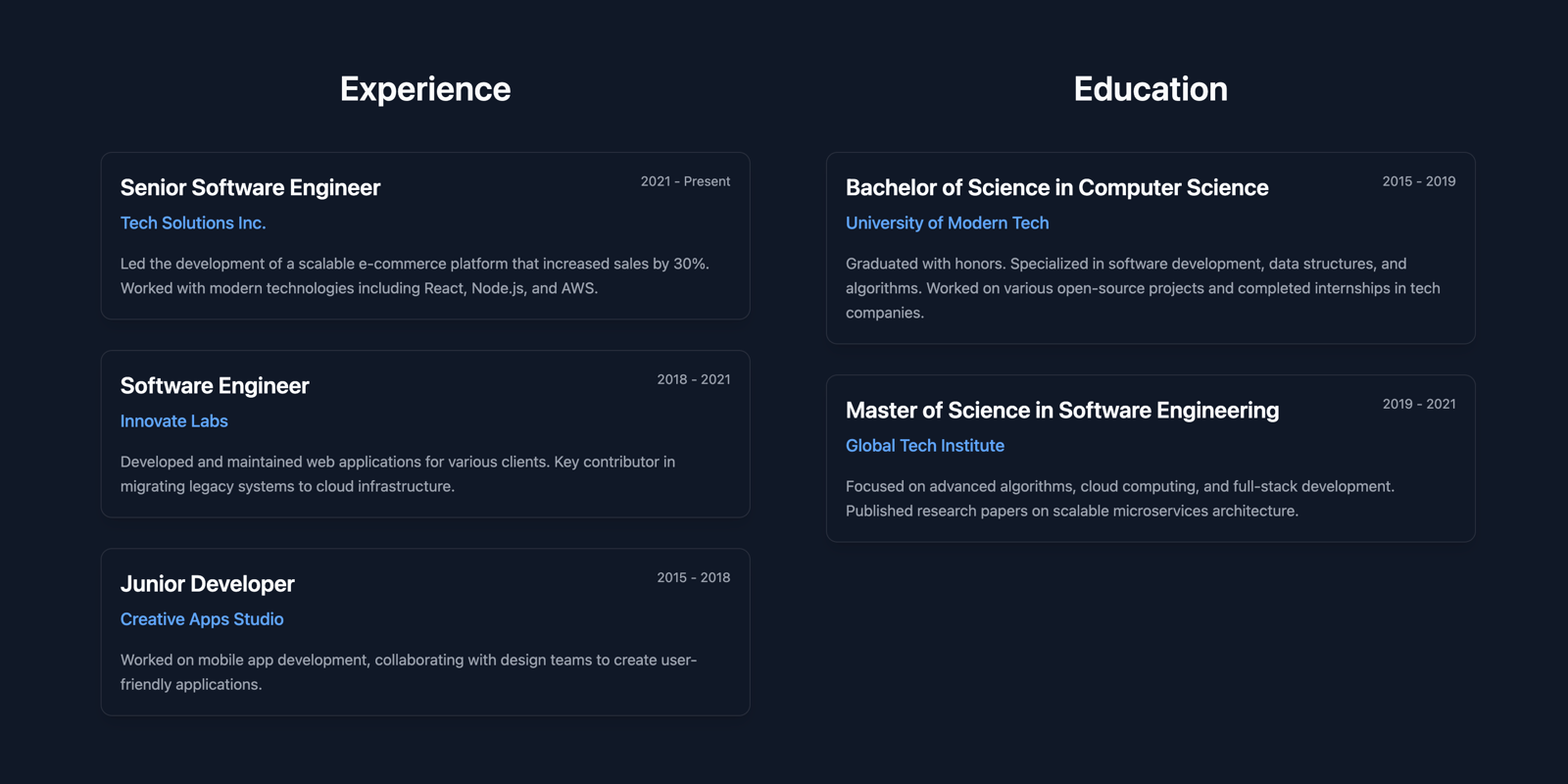Viewport: 1568px width, 784px height.
Task: Click the legacy systems migration description
Action: (x=398, y=473)
